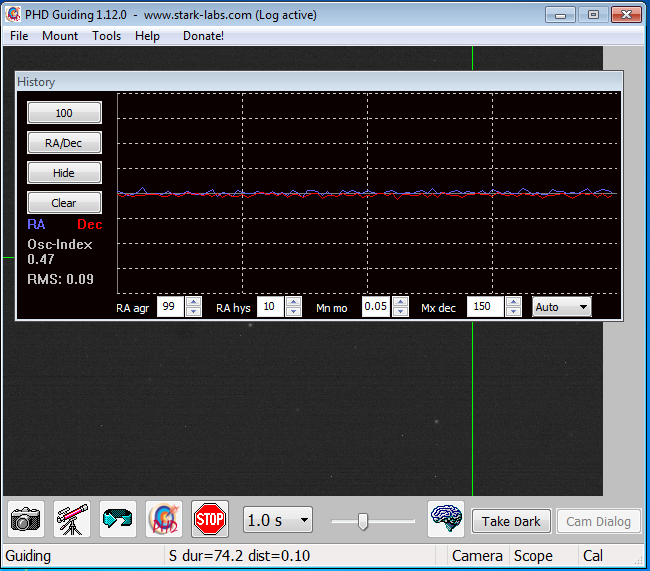Decrease RA agr value with down arrow

194,311
